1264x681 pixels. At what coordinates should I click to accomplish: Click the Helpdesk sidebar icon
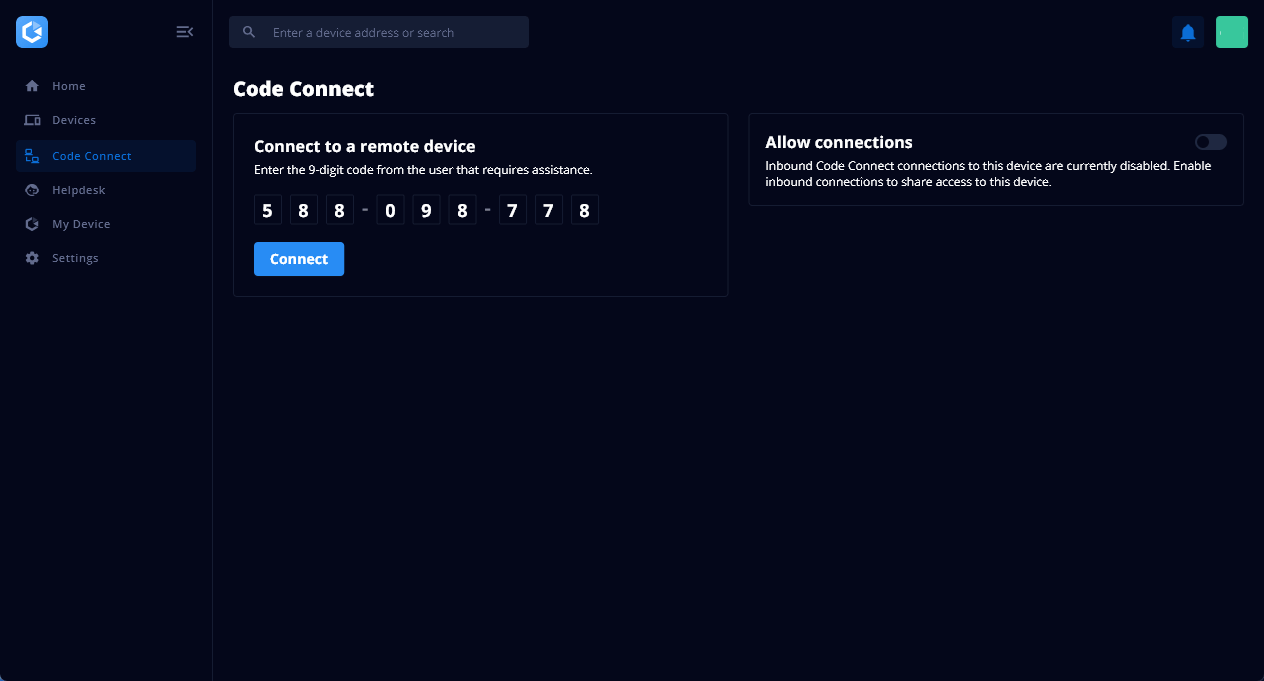click(x=32, y=190)
